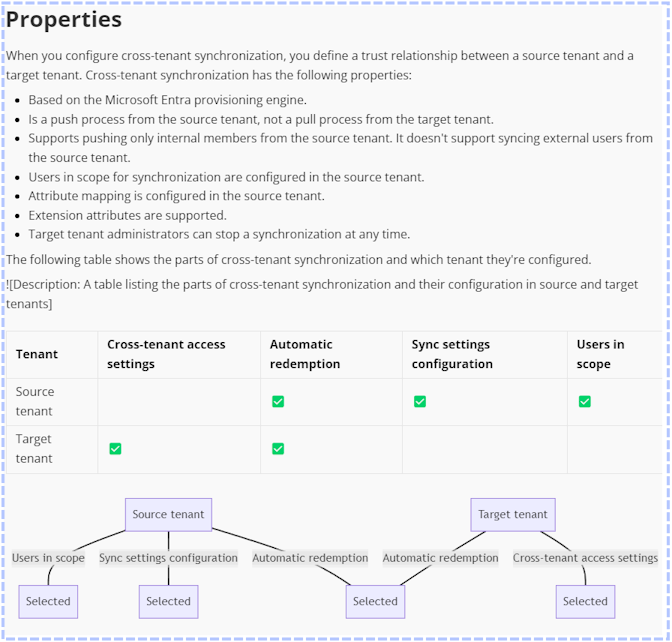
Task: Click Target tenant's Automatic redemption checkmark
Action: 278,448
